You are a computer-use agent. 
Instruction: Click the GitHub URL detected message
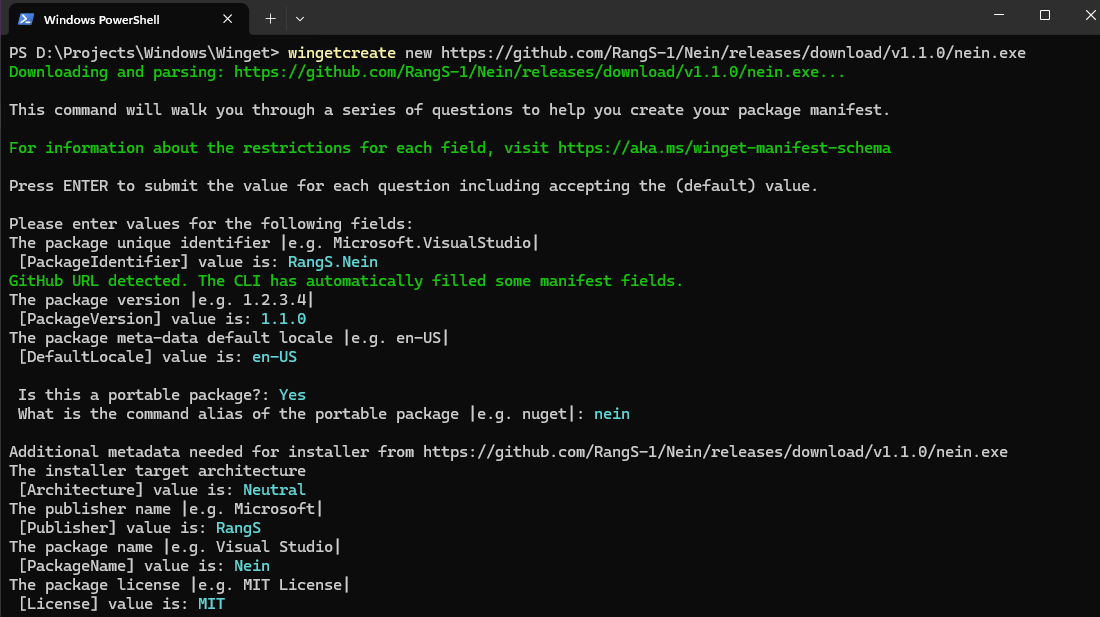345,281
